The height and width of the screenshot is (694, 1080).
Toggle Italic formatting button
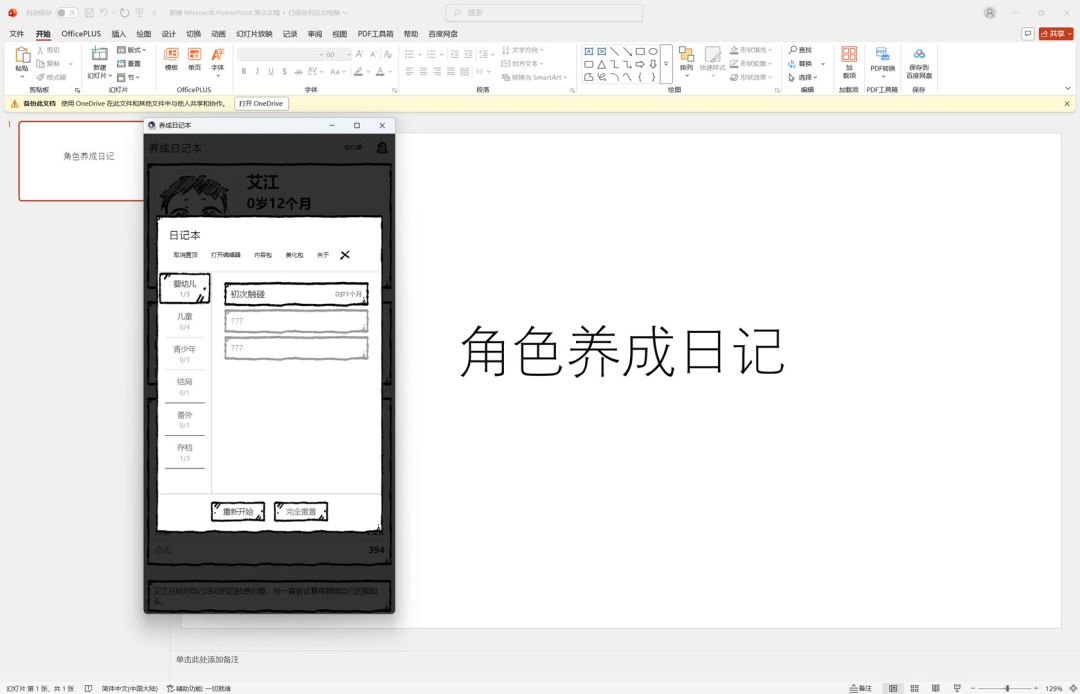coord(257,71)
